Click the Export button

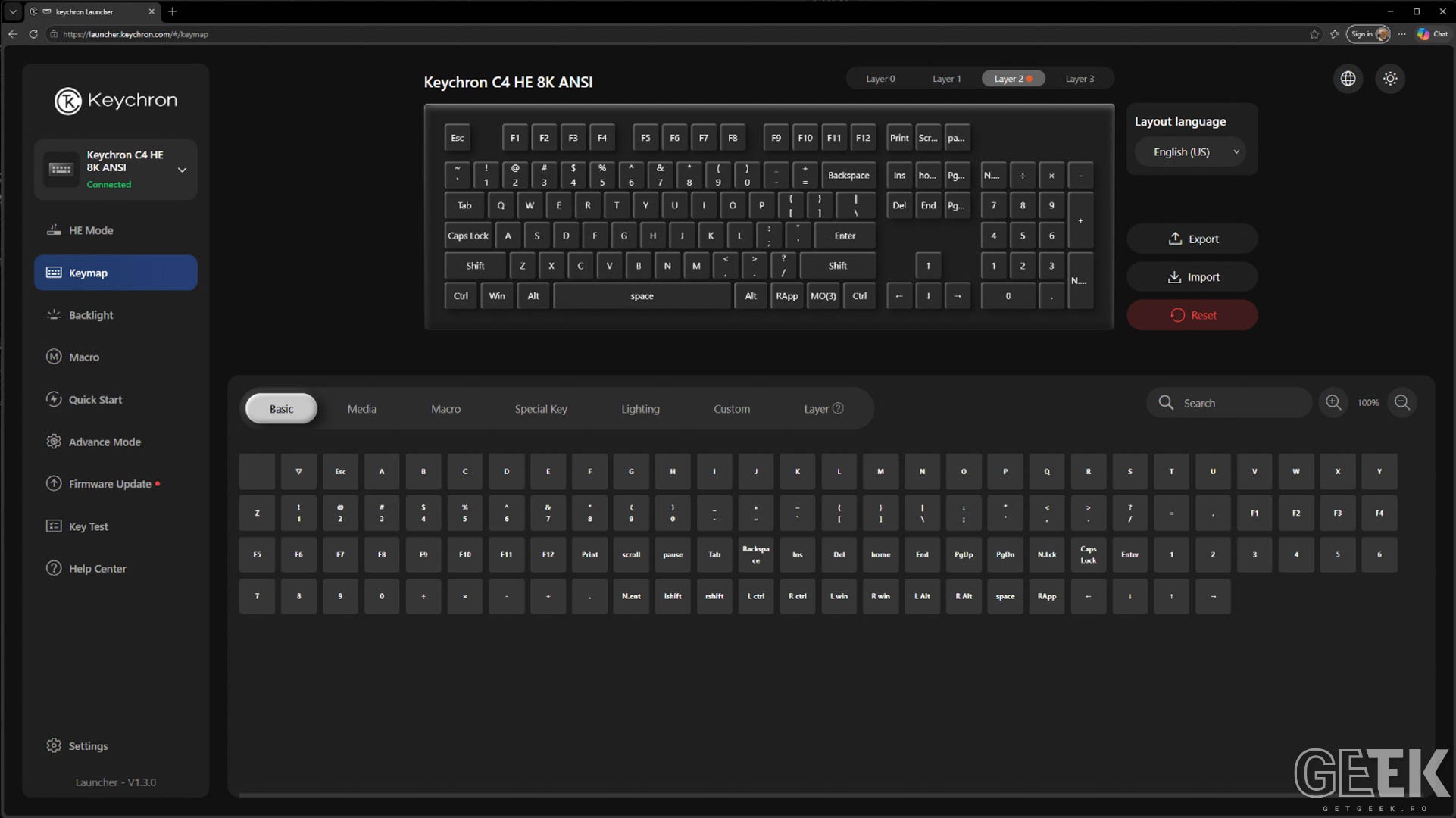pos(1192,239)
